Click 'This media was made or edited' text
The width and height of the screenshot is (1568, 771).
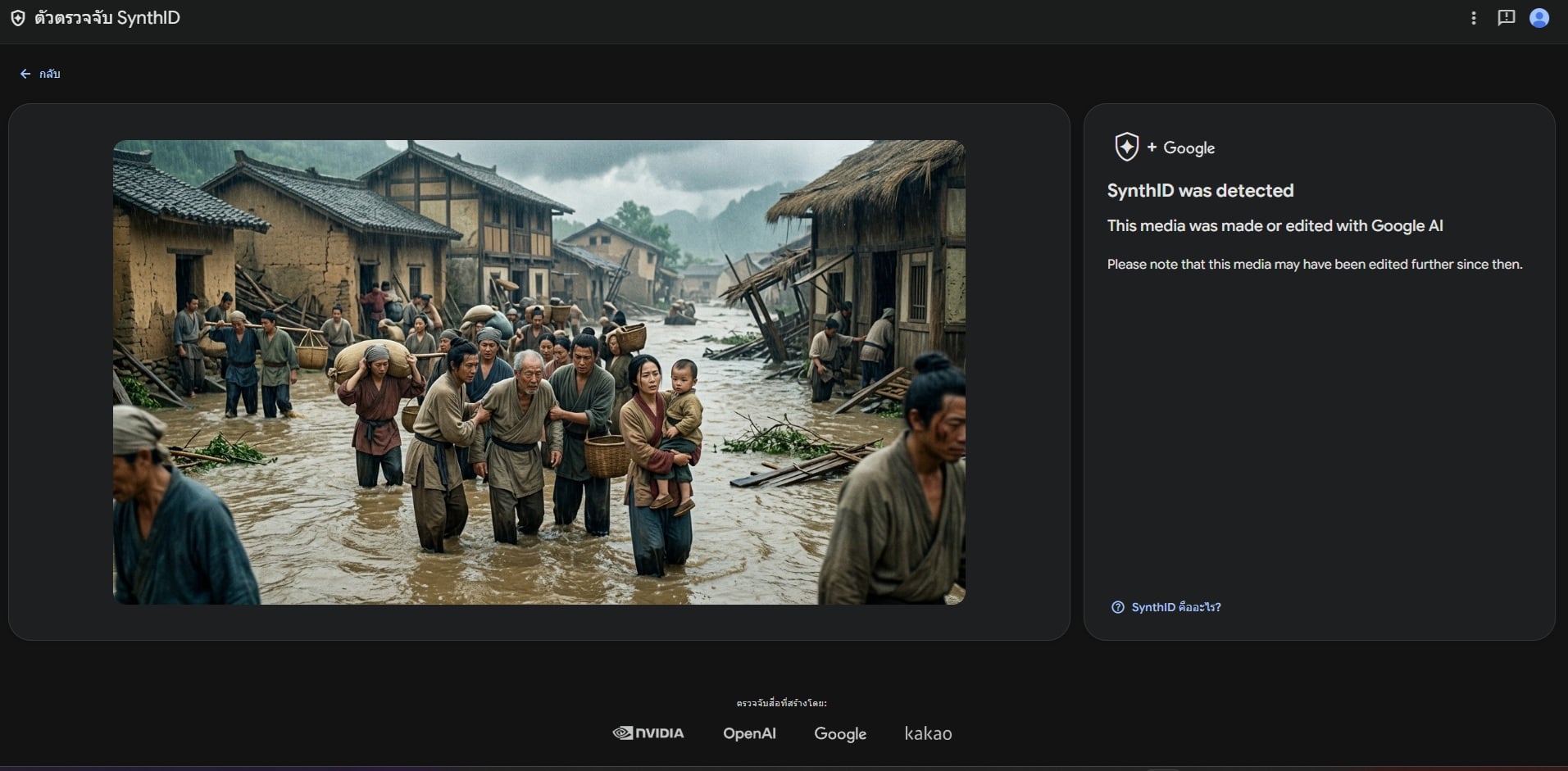pos(1275,226)
